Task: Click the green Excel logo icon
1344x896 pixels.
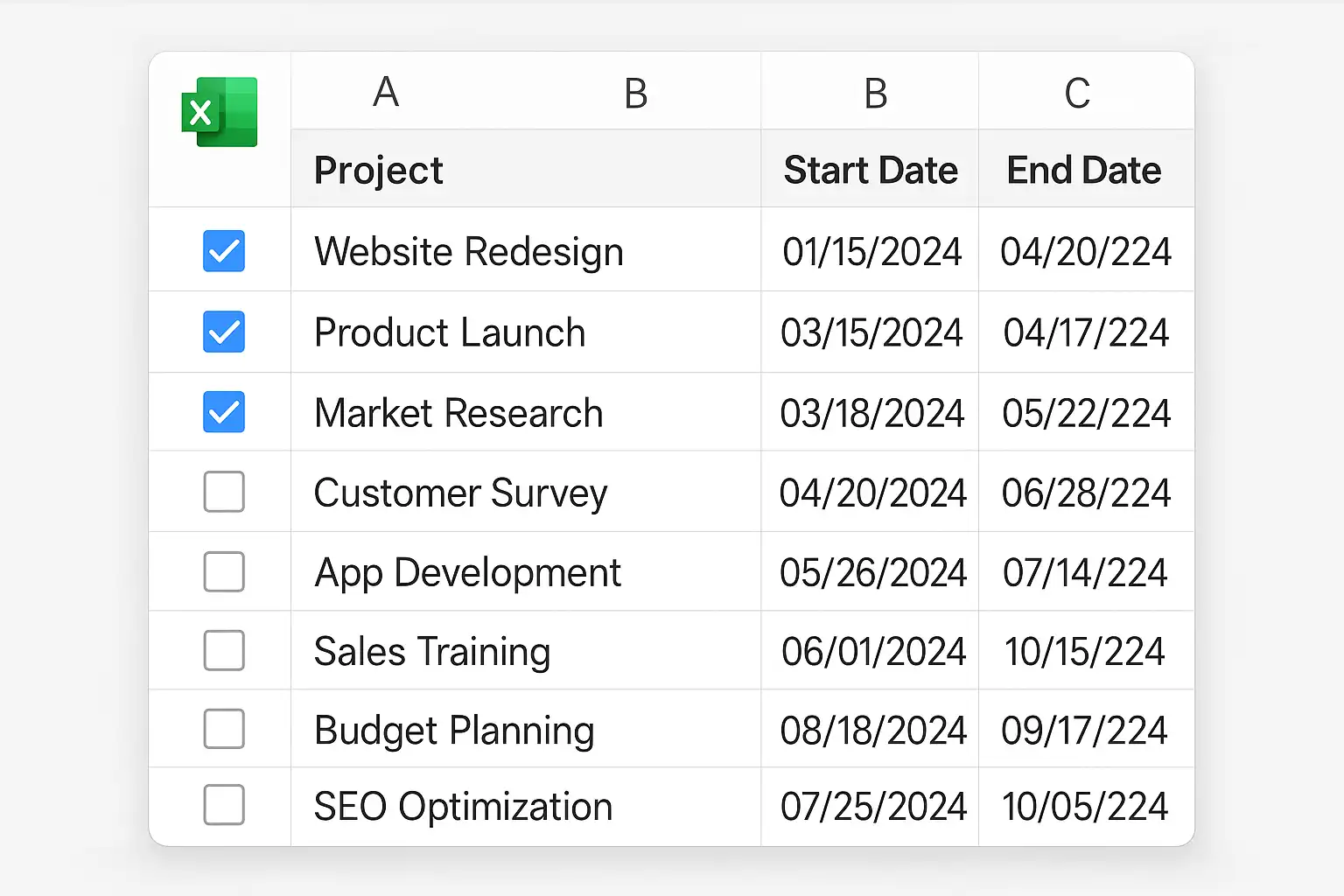Action: point(220,112)
